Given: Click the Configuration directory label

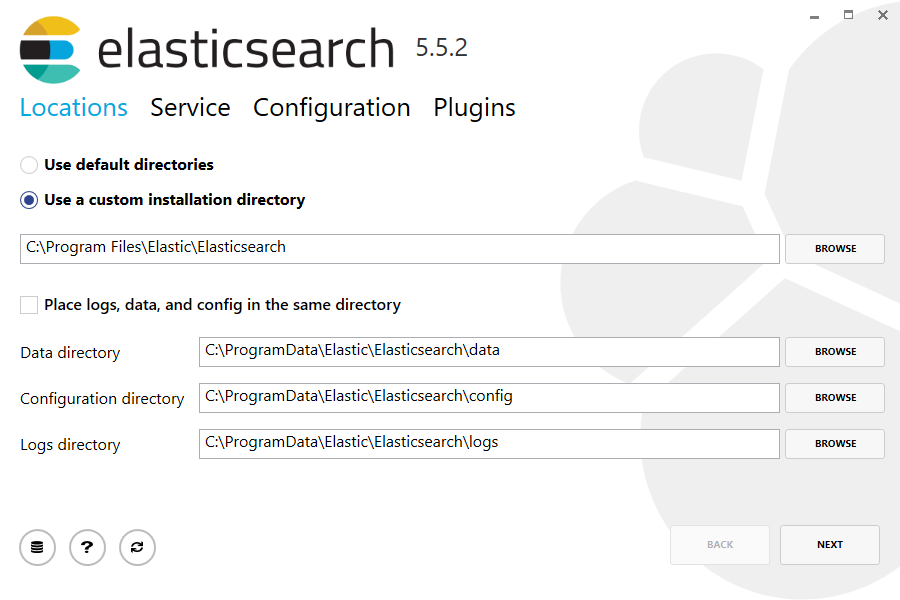Looking at the screenshot, I should coord(102,398).
